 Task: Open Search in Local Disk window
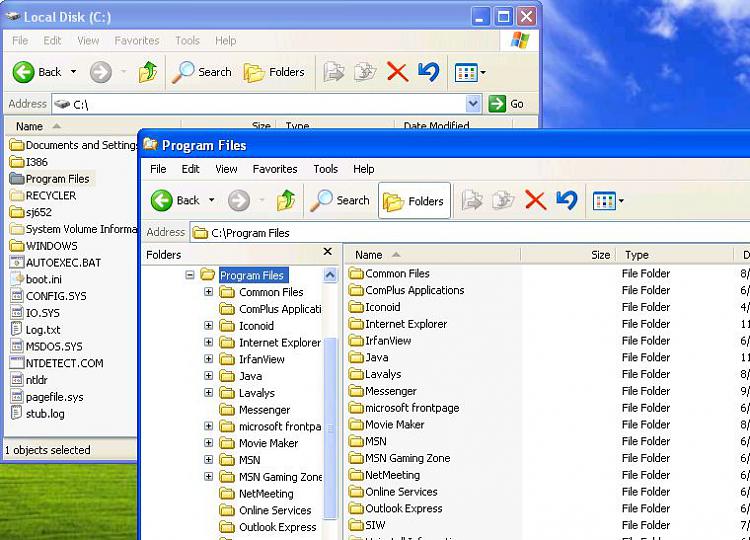[x=201, y=72]
